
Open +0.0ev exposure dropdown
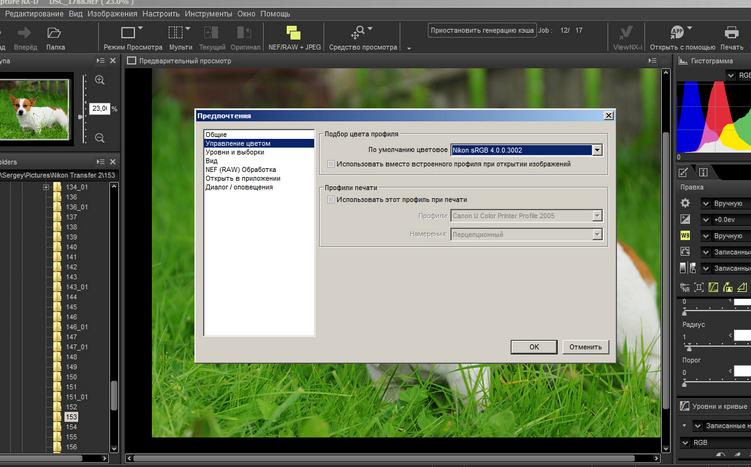point(705,219)
